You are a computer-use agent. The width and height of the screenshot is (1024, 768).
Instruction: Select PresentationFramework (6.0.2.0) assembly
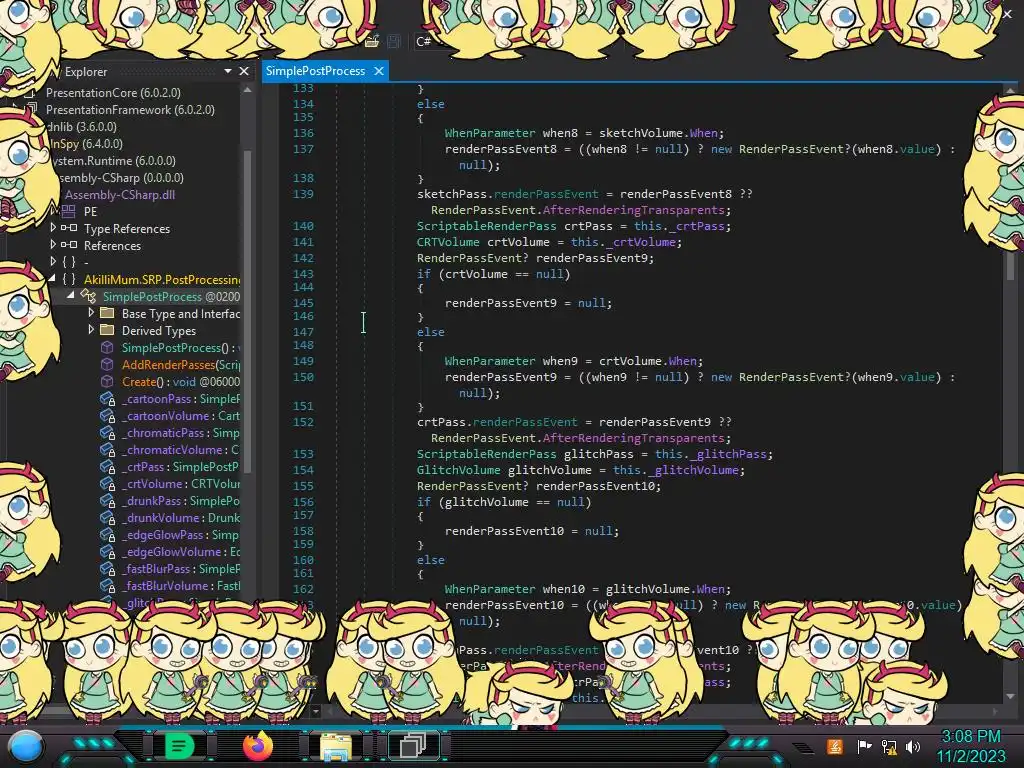tap(130, 110)
